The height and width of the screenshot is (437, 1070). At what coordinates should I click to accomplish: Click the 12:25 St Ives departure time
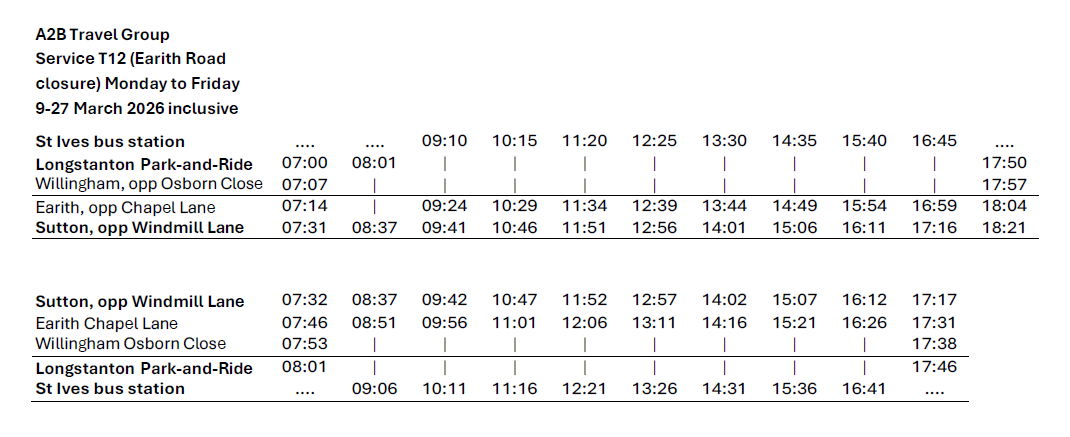click(654, 141)
